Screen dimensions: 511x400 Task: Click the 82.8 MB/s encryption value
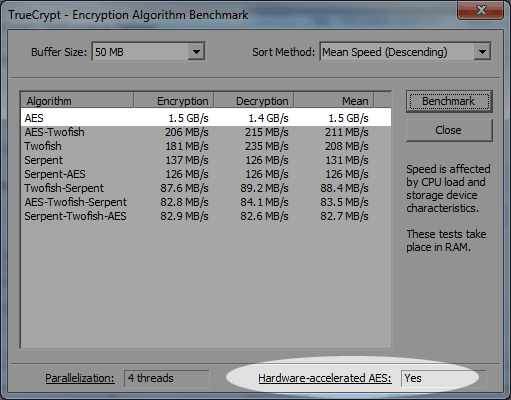click(184, 202)
